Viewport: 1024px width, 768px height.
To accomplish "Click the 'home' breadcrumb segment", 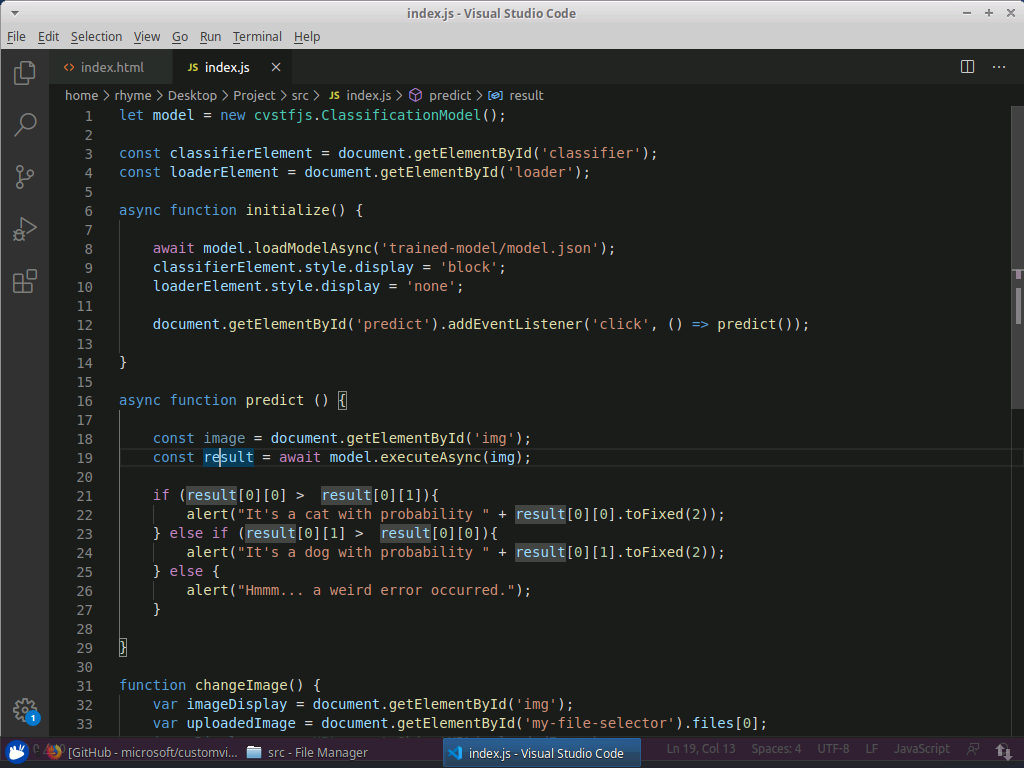I will pos(82,95).
